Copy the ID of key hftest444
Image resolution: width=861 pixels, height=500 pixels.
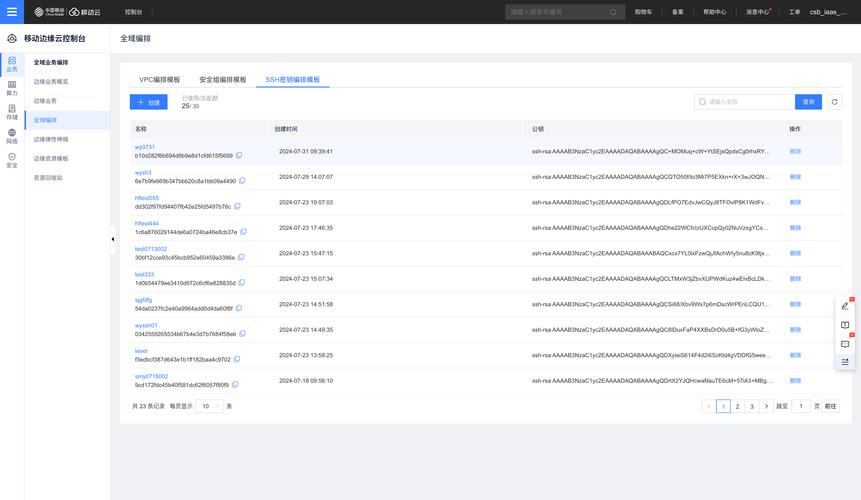[243, 232]
